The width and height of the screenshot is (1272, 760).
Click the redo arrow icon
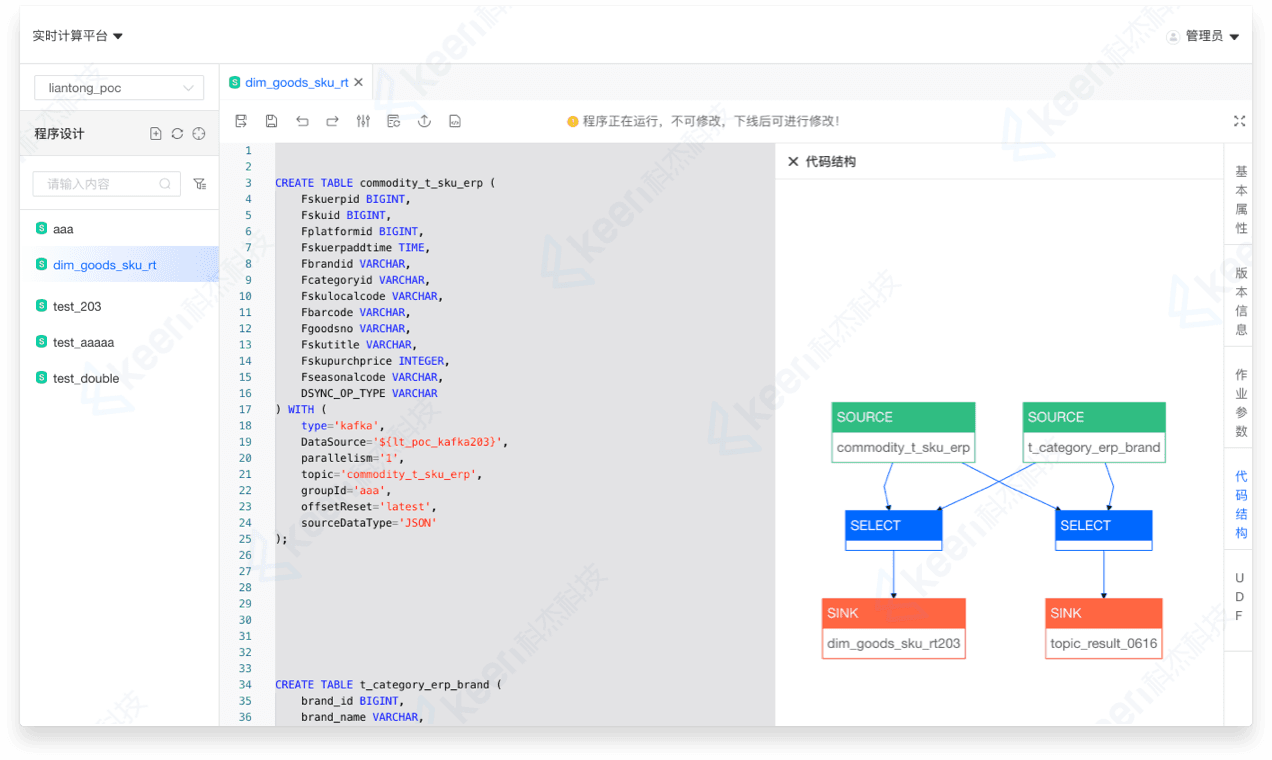332,121
